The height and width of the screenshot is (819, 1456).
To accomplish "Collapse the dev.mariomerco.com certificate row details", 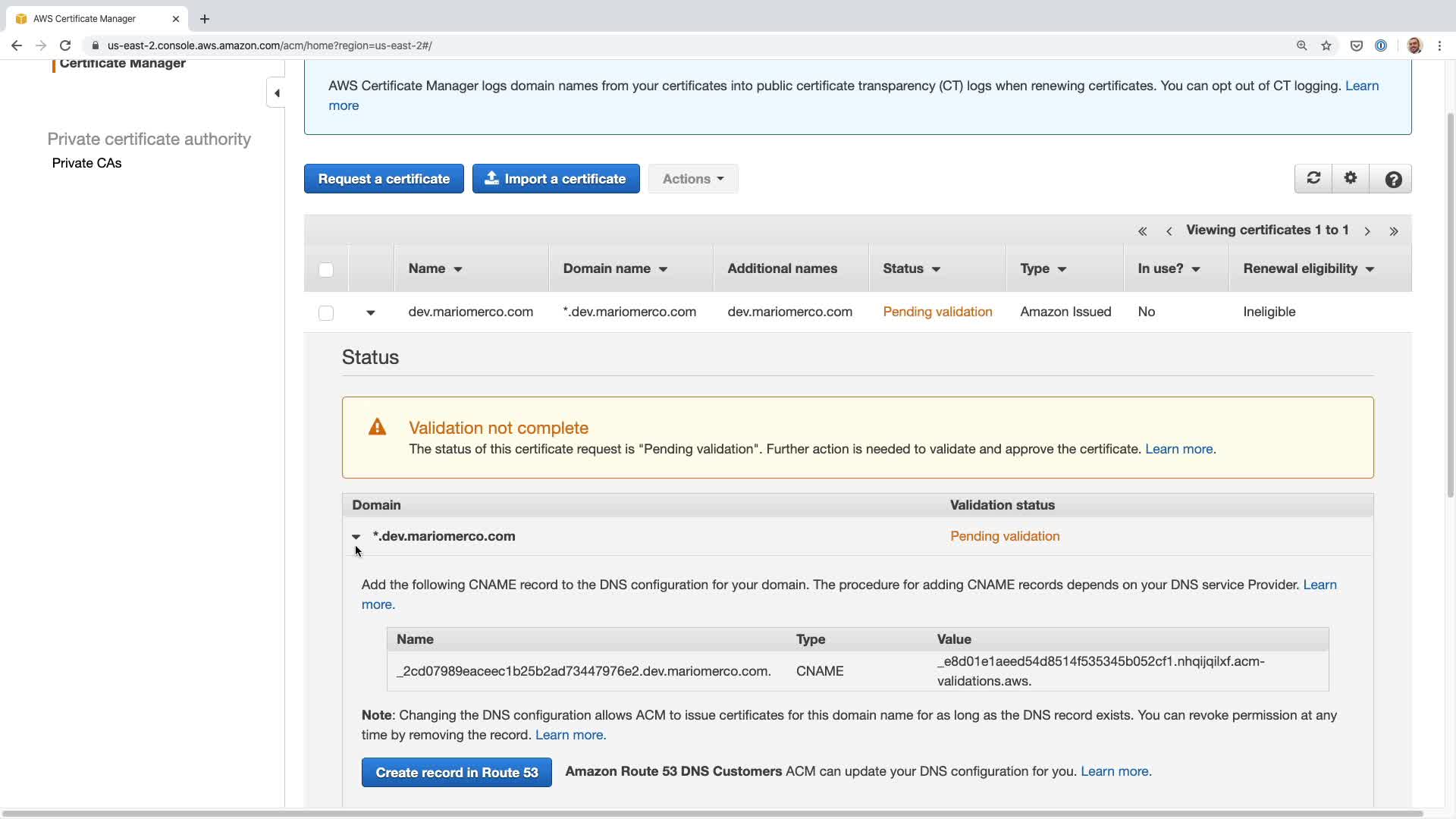I will tap(371, 312).
